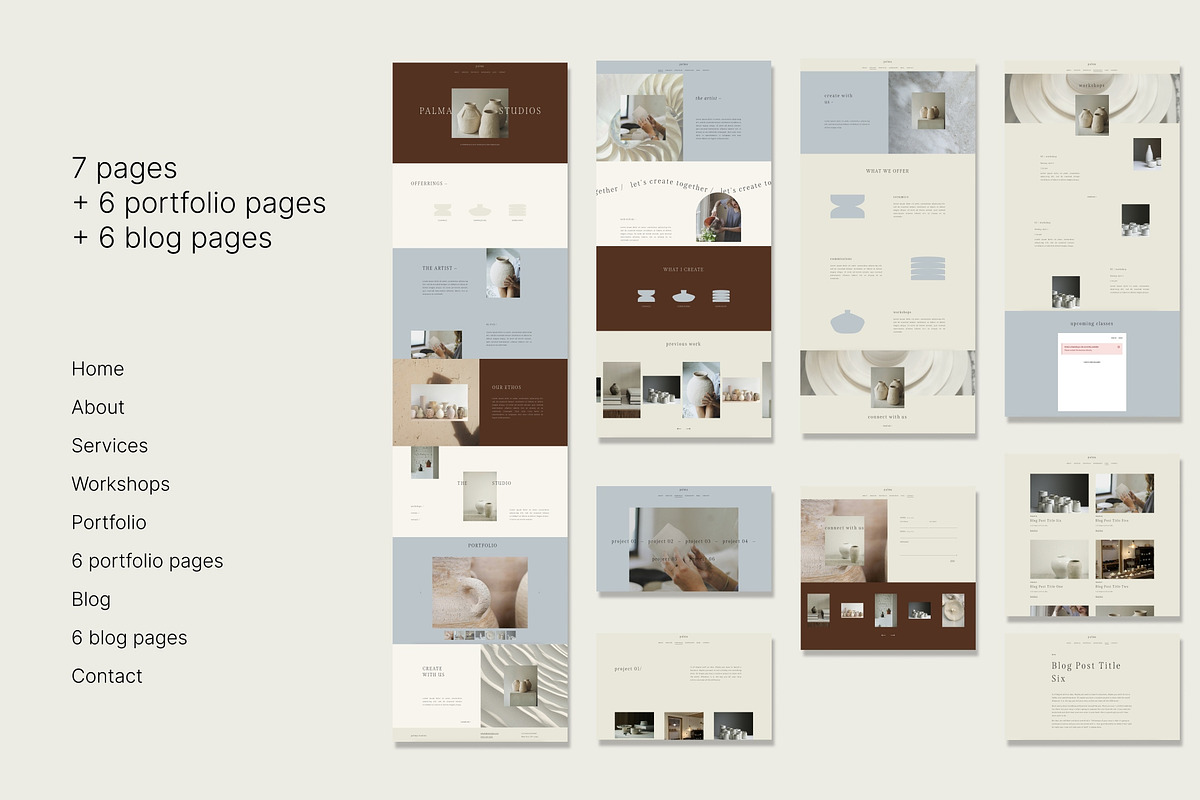
Task: Click the message field in the contact form
Action: coord(928,546)
